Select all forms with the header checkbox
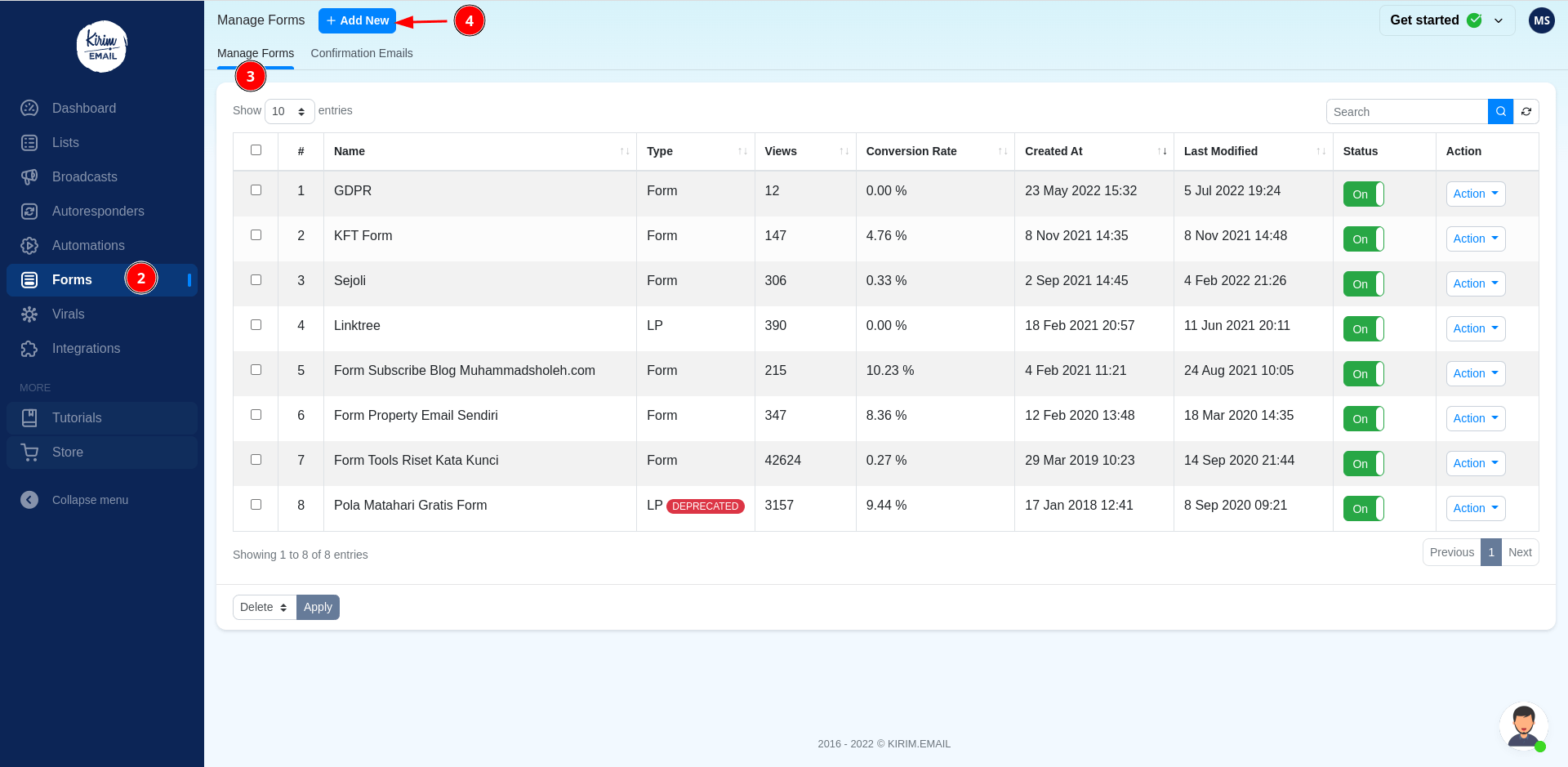The height and width of the screenshot is (767, 1568). point(256,150)
